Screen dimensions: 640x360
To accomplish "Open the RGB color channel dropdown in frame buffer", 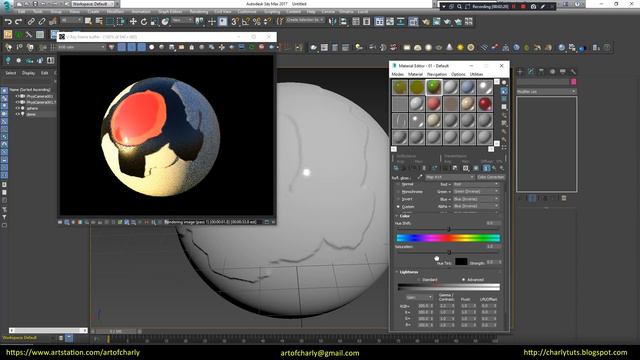I will 82,47.
